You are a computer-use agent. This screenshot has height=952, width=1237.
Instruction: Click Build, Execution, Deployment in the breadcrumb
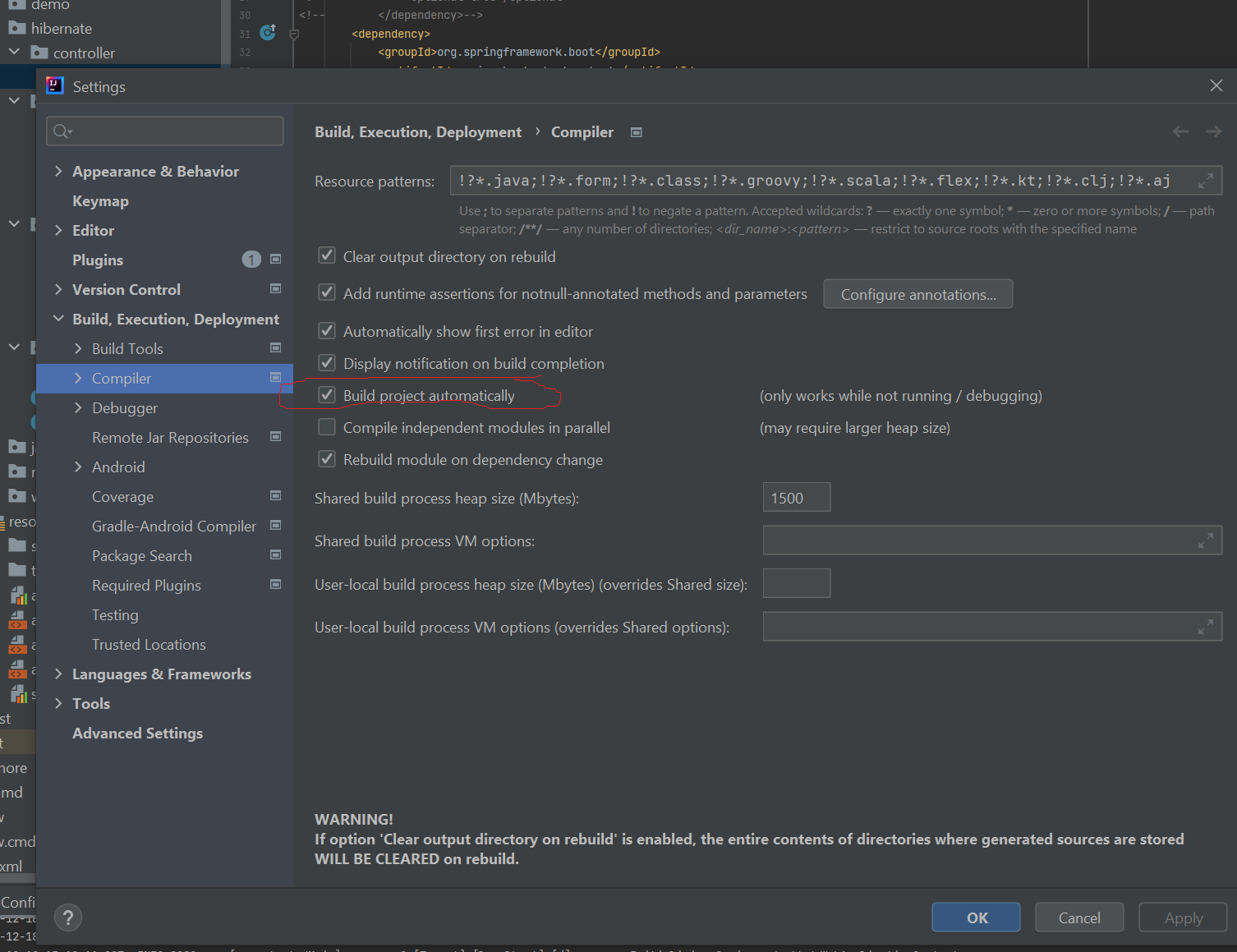click(418, 132)
